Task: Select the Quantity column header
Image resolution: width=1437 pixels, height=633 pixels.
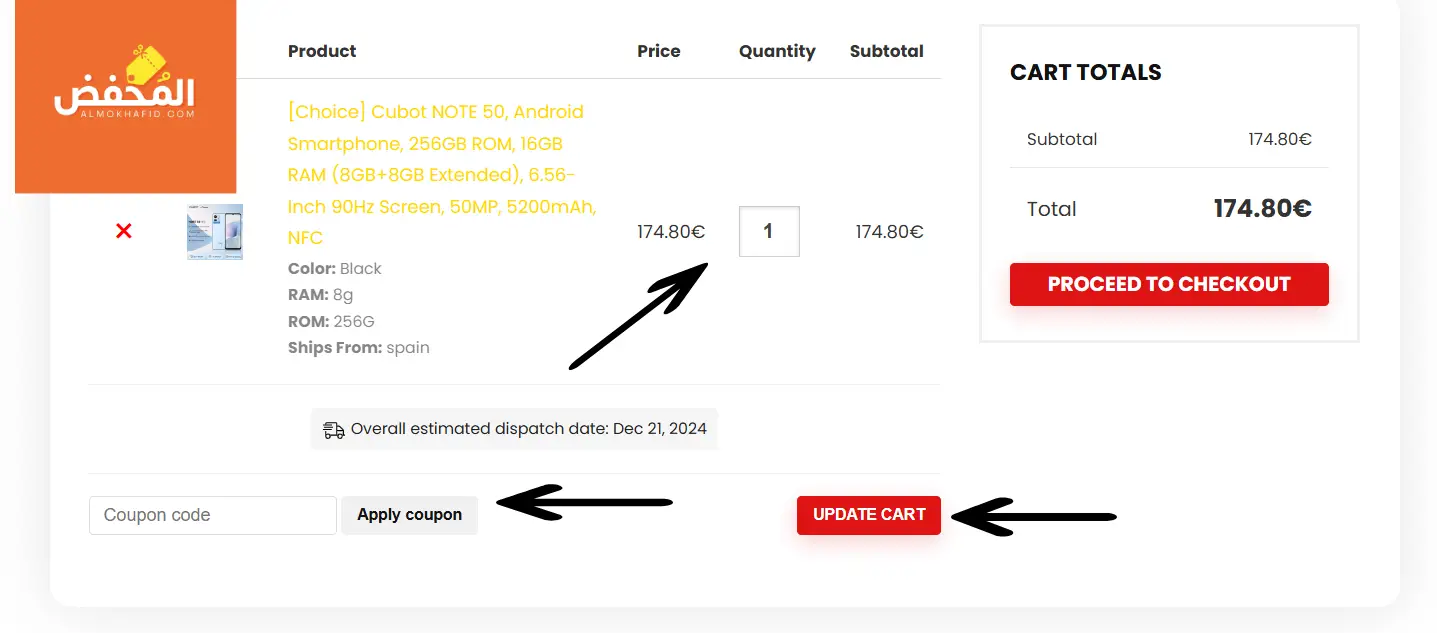Action: click(777, 51)
